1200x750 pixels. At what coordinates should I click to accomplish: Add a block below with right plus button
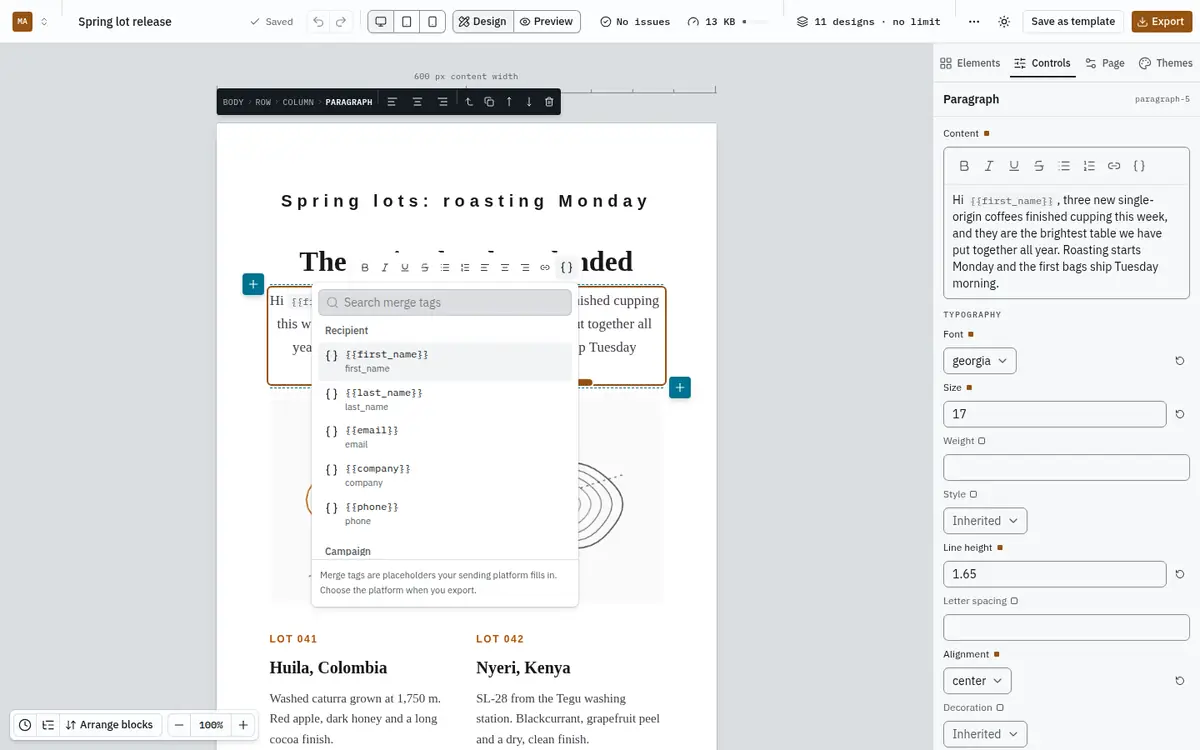pyautogui.click(x=680, y=387)
